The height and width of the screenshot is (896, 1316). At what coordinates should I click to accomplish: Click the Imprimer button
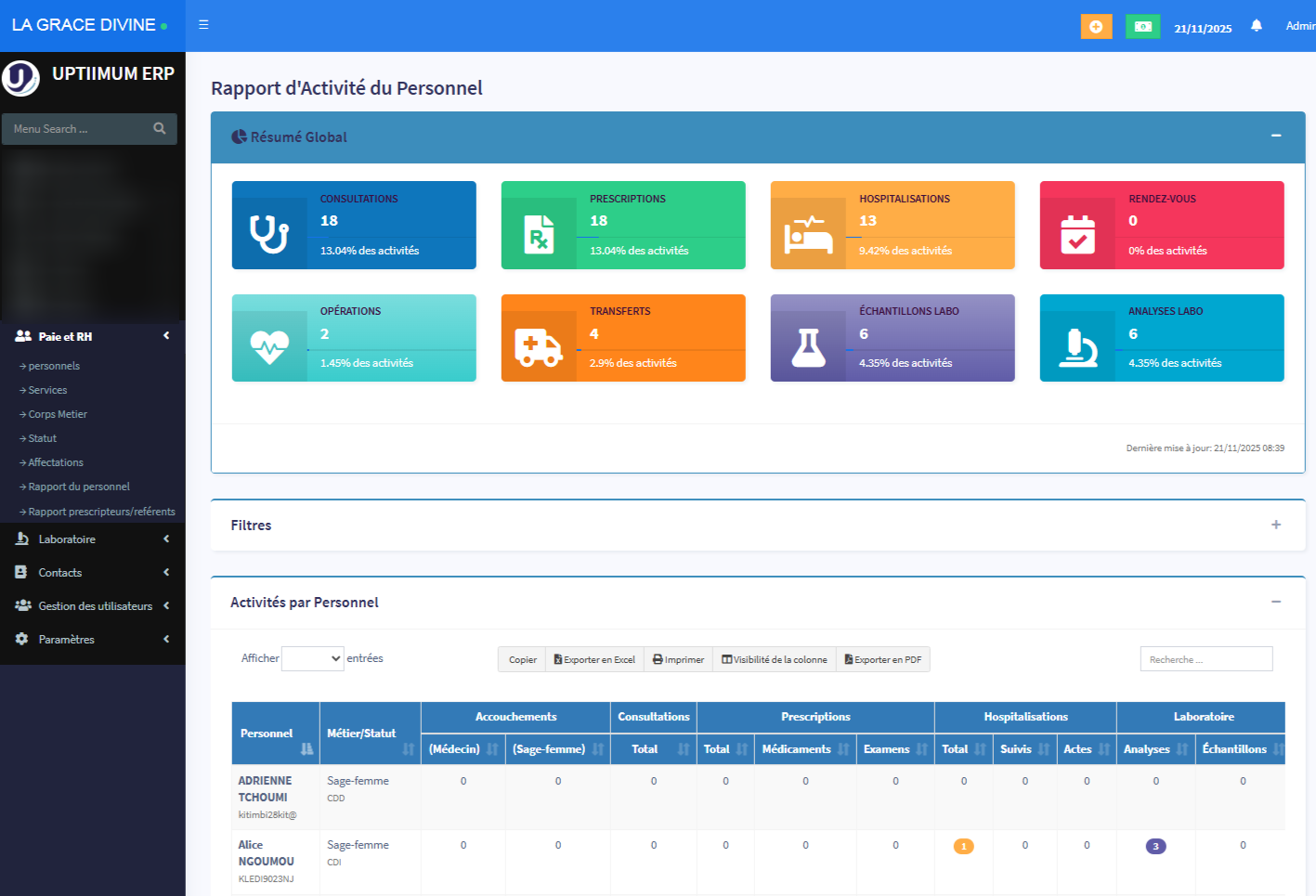(678, 659)
